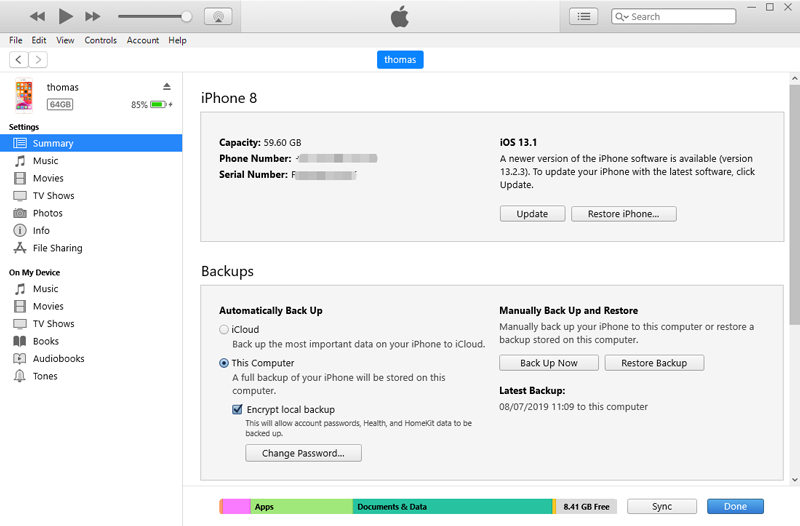Screen dimensions: 800x526
Task: Click Documents & Data storage segment
Action: point(452,506)
